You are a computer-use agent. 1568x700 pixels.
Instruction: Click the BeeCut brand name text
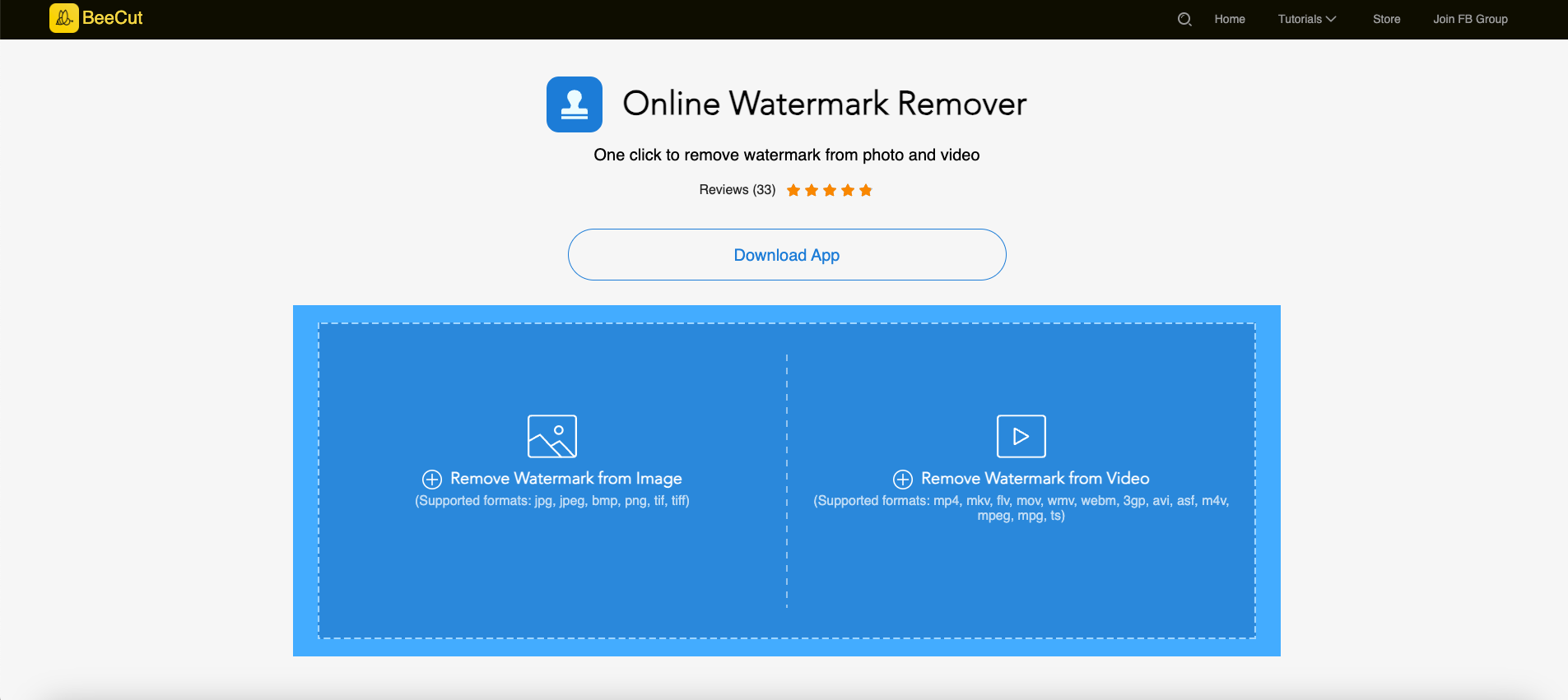(x=113, y=18)
